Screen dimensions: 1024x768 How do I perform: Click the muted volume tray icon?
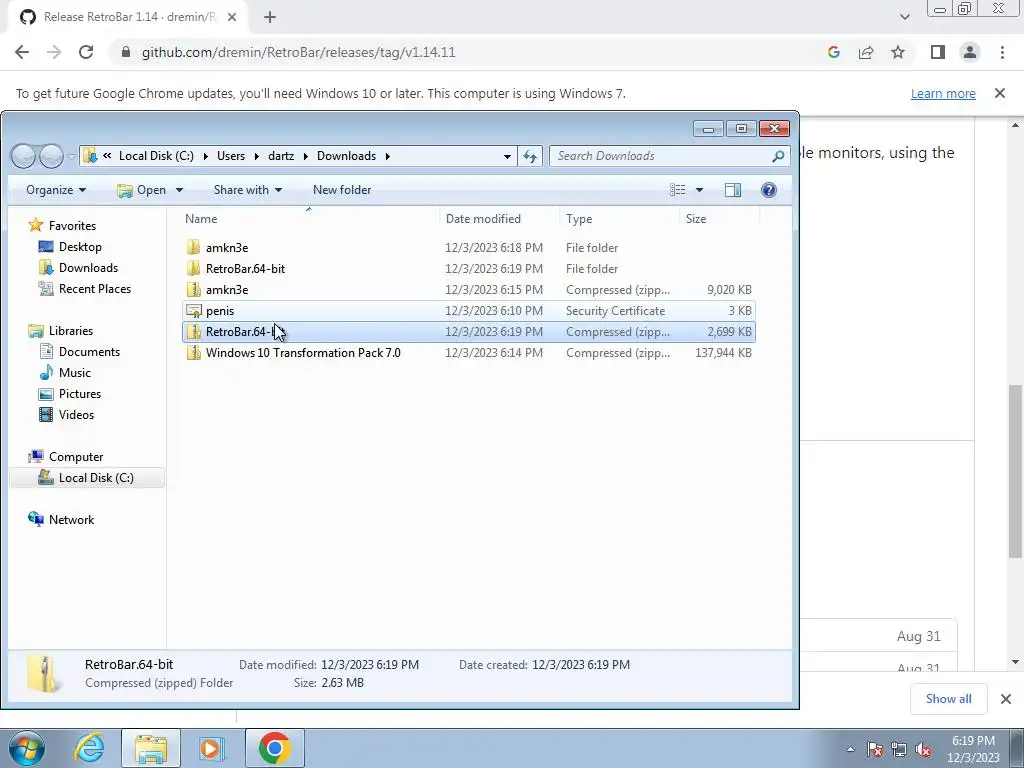click(923, 749)
